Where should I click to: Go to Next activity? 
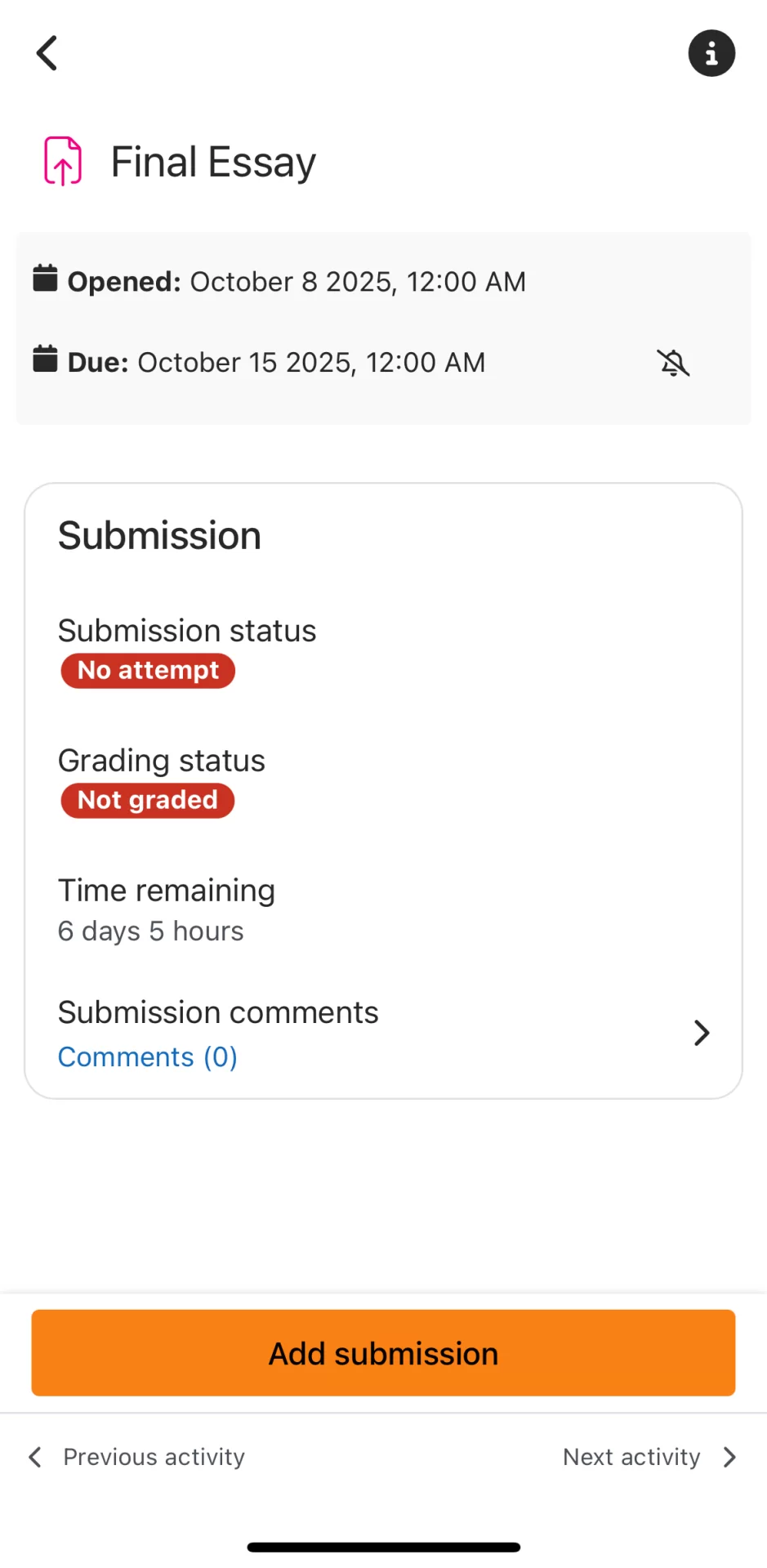pos(631,1457)
